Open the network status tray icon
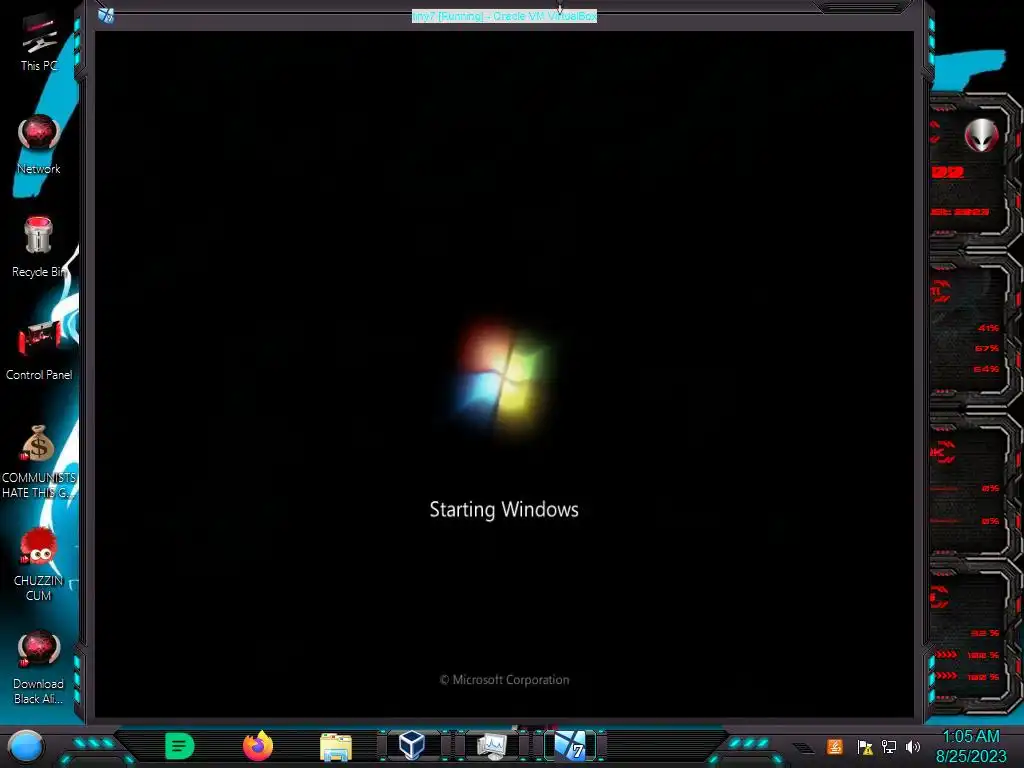This screenshot has height=768, width=1024. [x=889, y=747]
